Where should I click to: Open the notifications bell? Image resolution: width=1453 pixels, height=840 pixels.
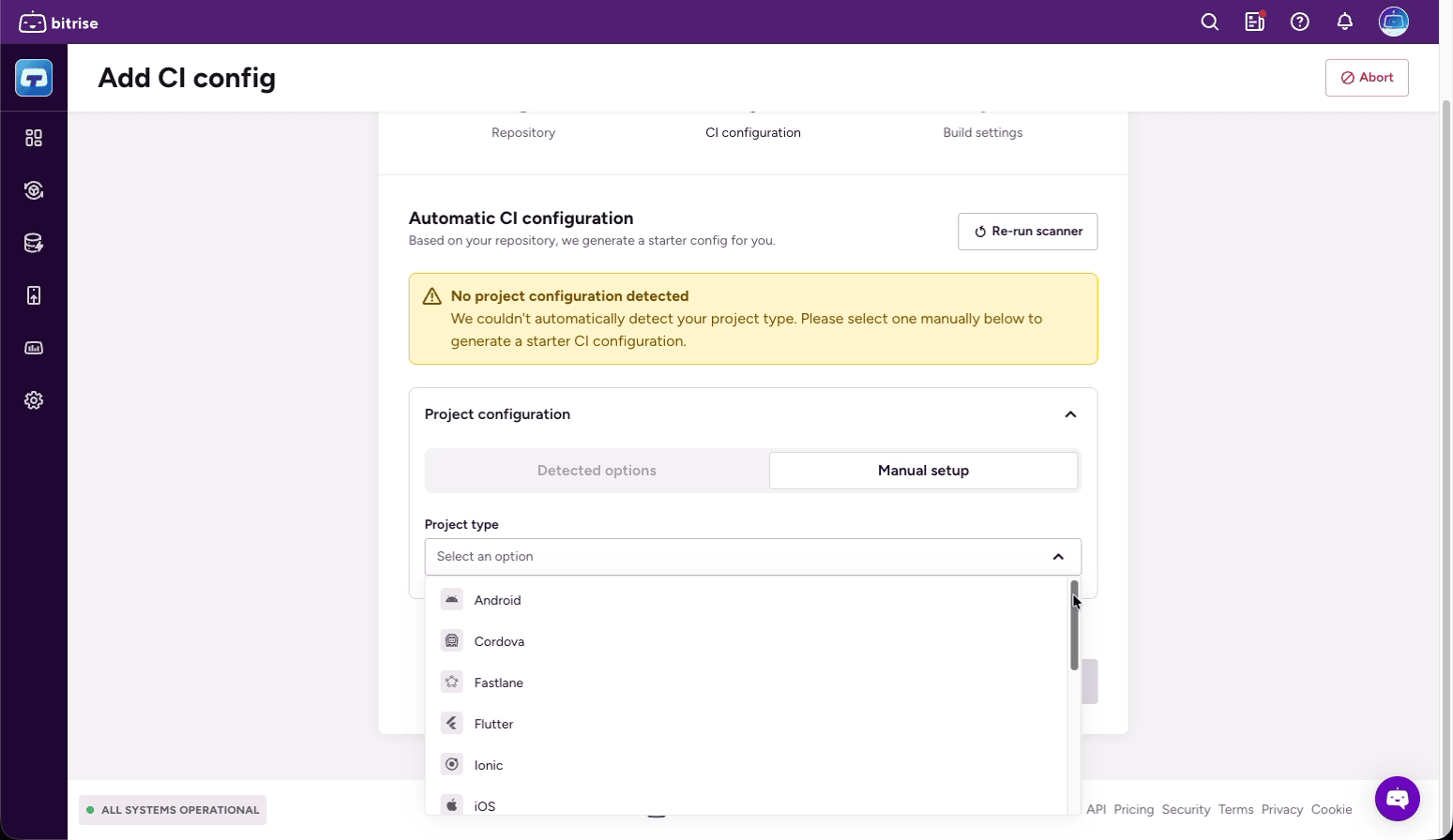(x=1345, y=22)
